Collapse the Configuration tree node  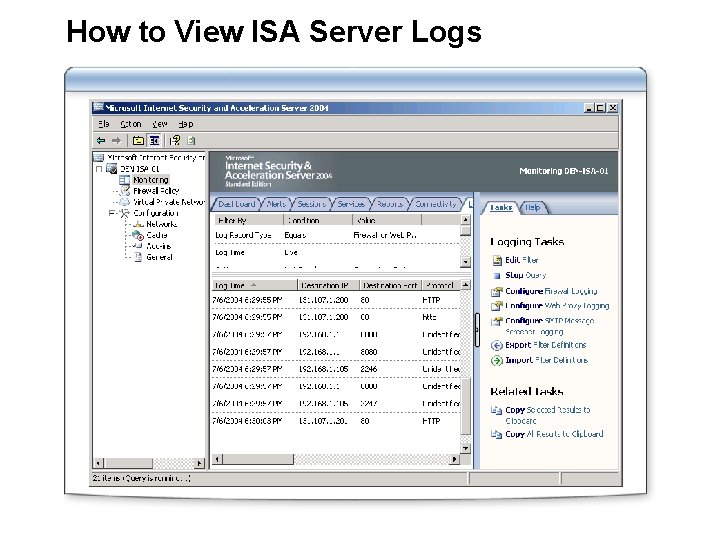[x=112, y=213]
